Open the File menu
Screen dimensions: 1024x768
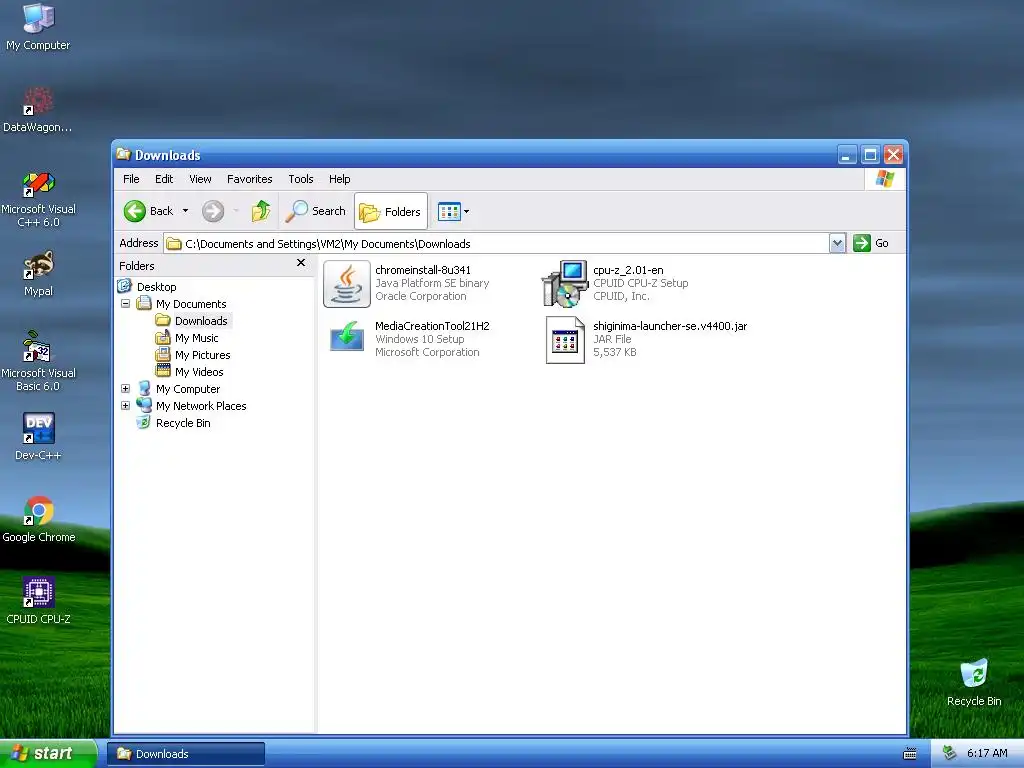tap(131, 179)
